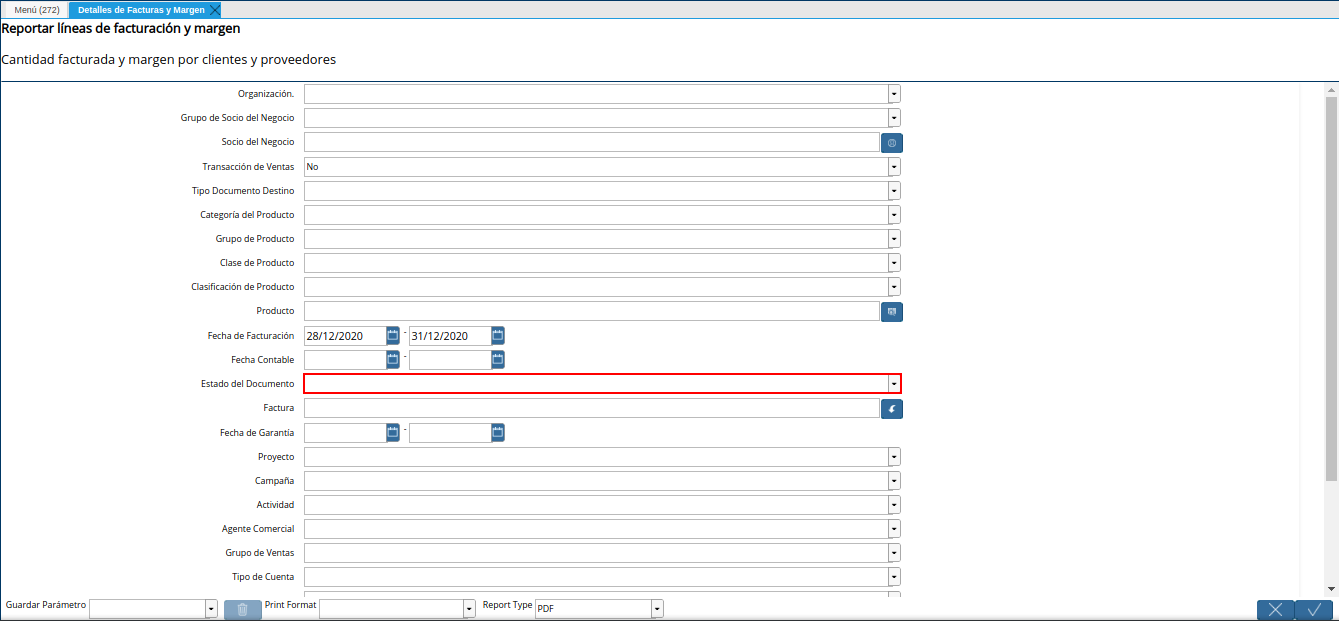The height and width of the screenshot is (621, 1339).
Task: Expand the Organización dropdown
Action: (894, 94)
